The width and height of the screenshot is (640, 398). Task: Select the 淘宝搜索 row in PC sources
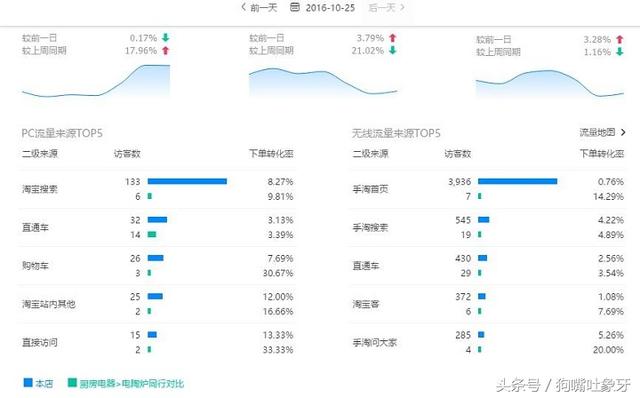point(158,189)
